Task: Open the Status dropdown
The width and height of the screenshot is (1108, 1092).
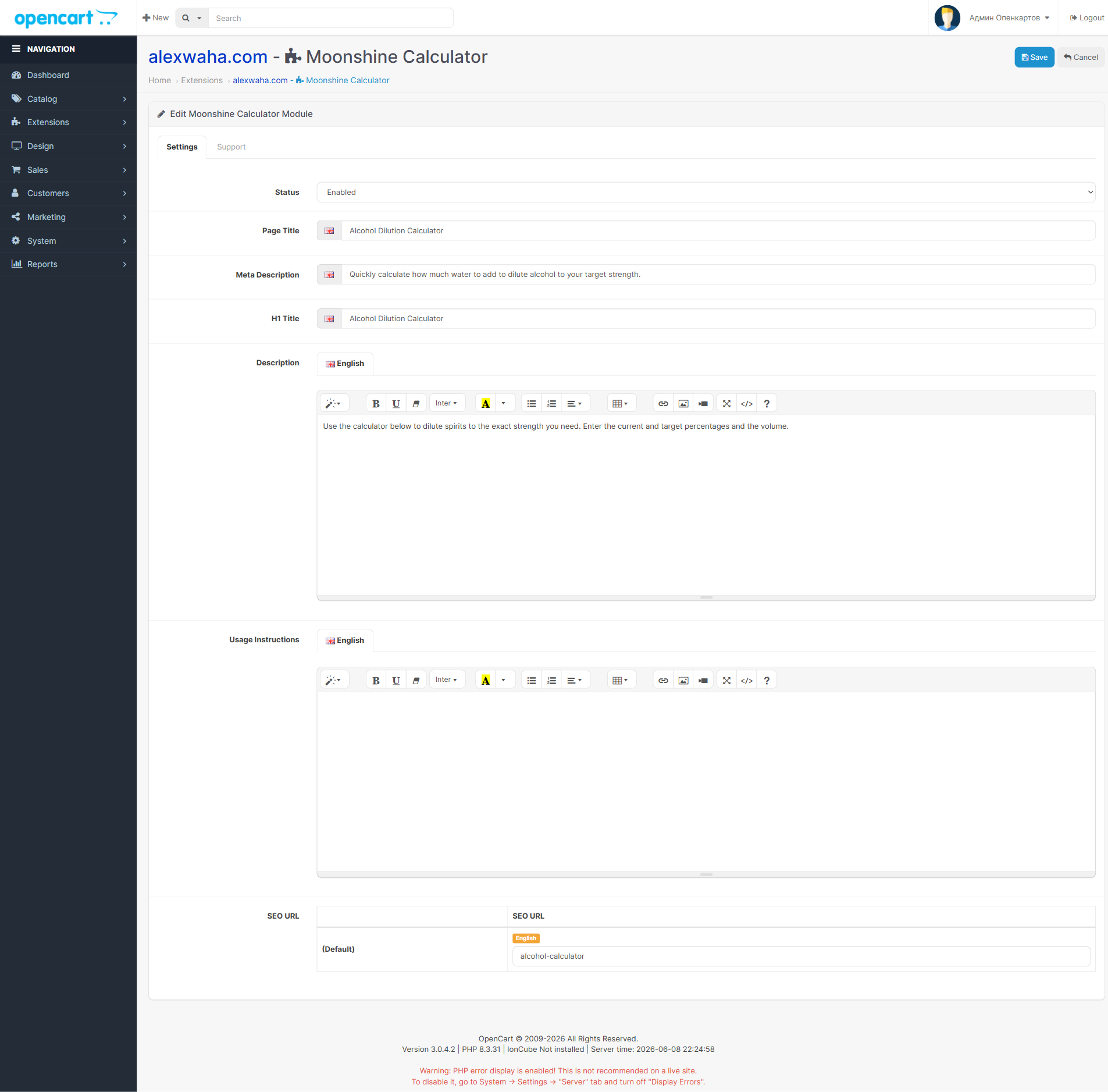Action: [706, 193]
